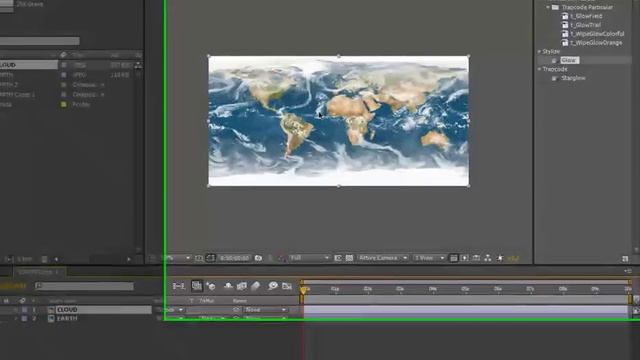Toggle the Region of Interest icon
Screen dimensions: 640x360
point(338,258)
